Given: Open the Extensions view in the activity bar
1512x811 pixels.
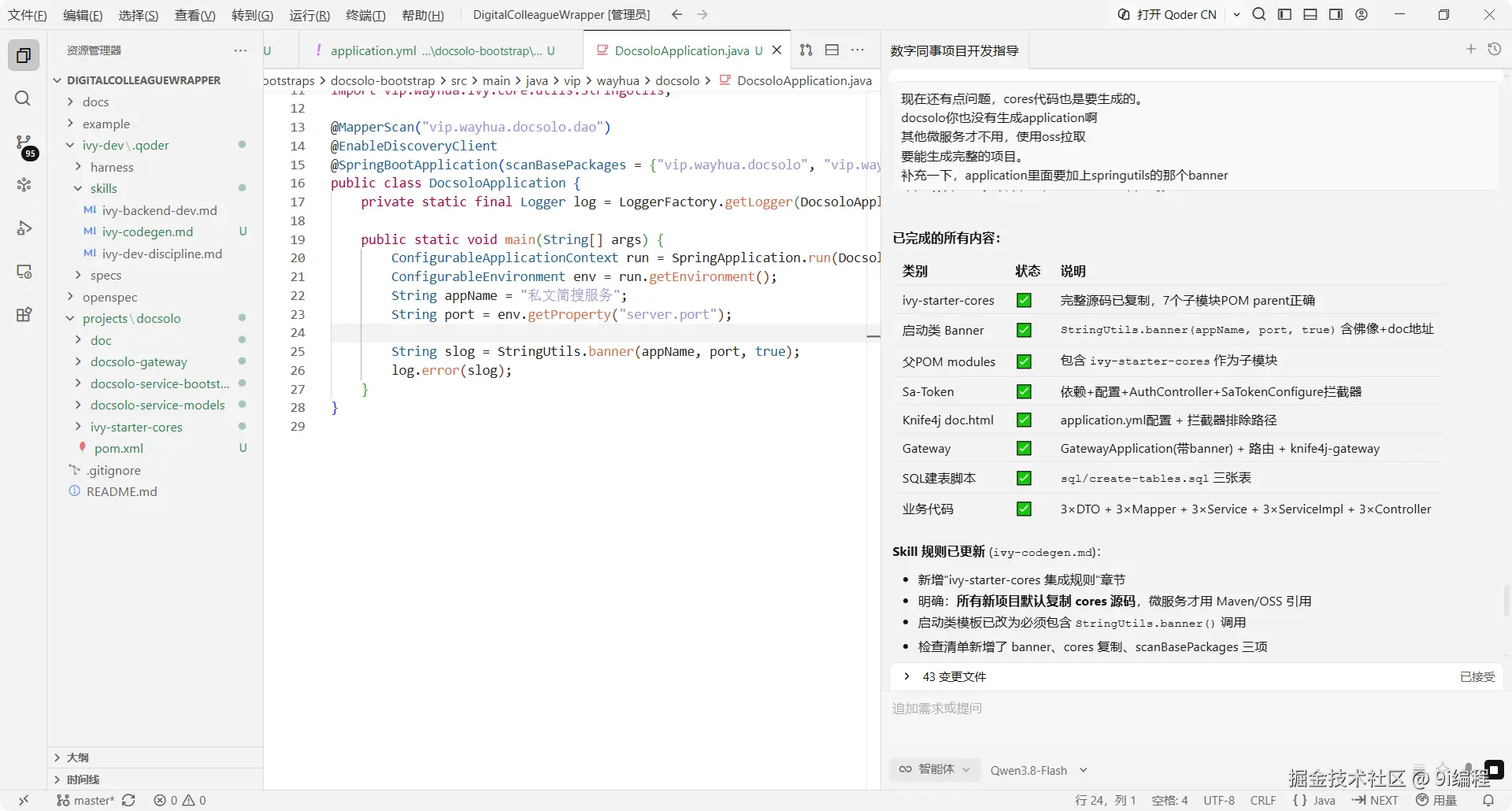Looking at the screenshot, I should (x=24, y=315).
